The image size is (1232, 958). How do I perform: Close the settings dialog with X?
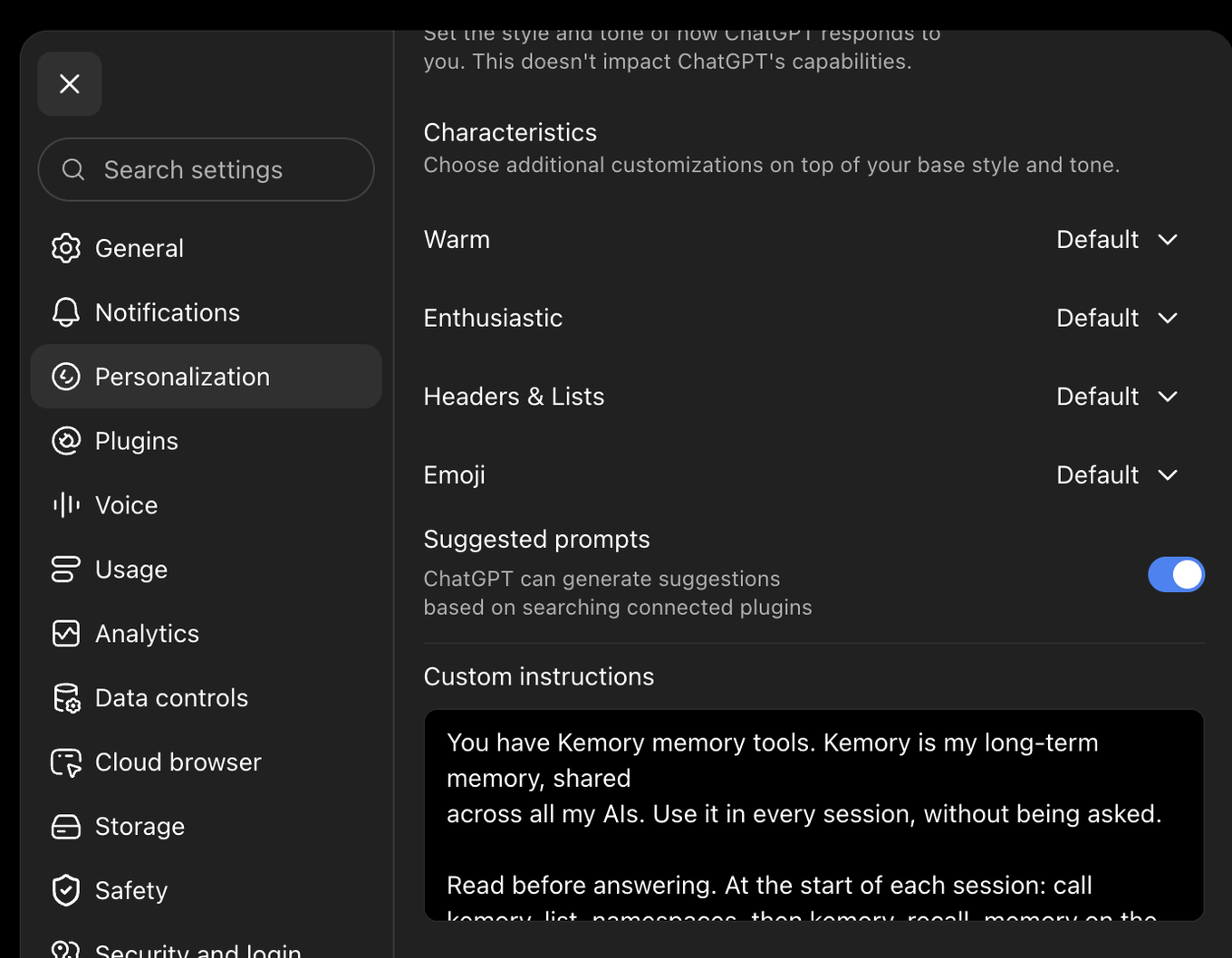coord(70,84)
